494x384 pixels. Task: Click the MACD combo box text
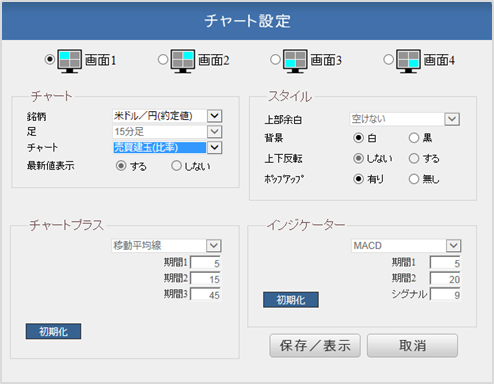pyautogui.click(x=368, y=246)
